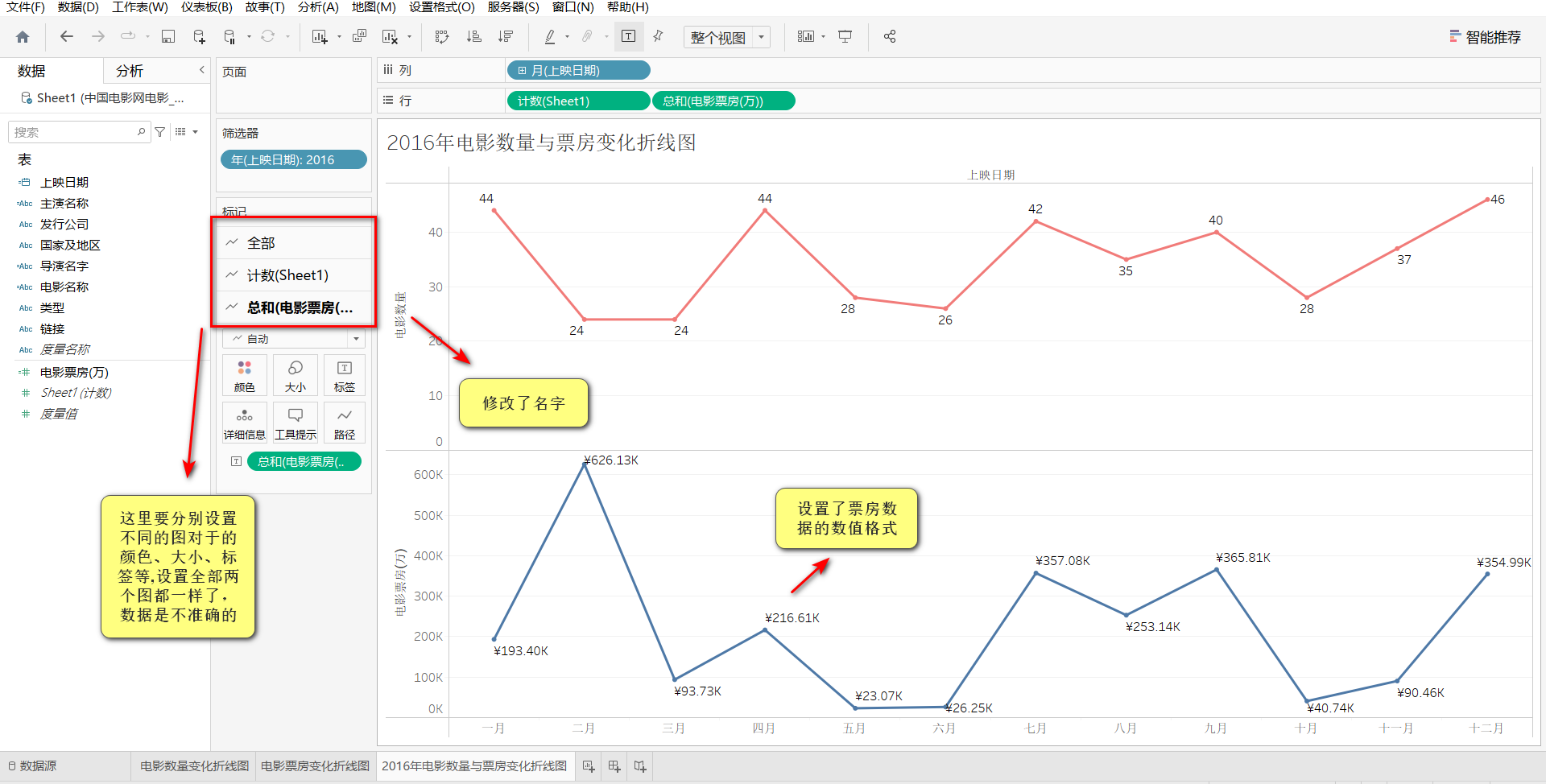Enter presentation mode

click(x=845, y=37)
